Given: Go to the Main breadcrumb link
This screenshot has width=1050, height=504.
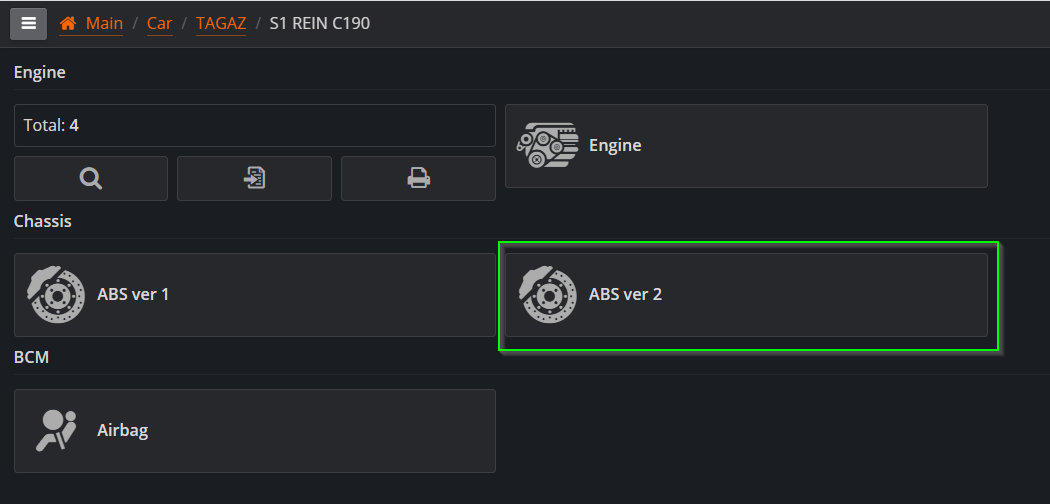Looking at the screenshot, I should pos(104,24).
